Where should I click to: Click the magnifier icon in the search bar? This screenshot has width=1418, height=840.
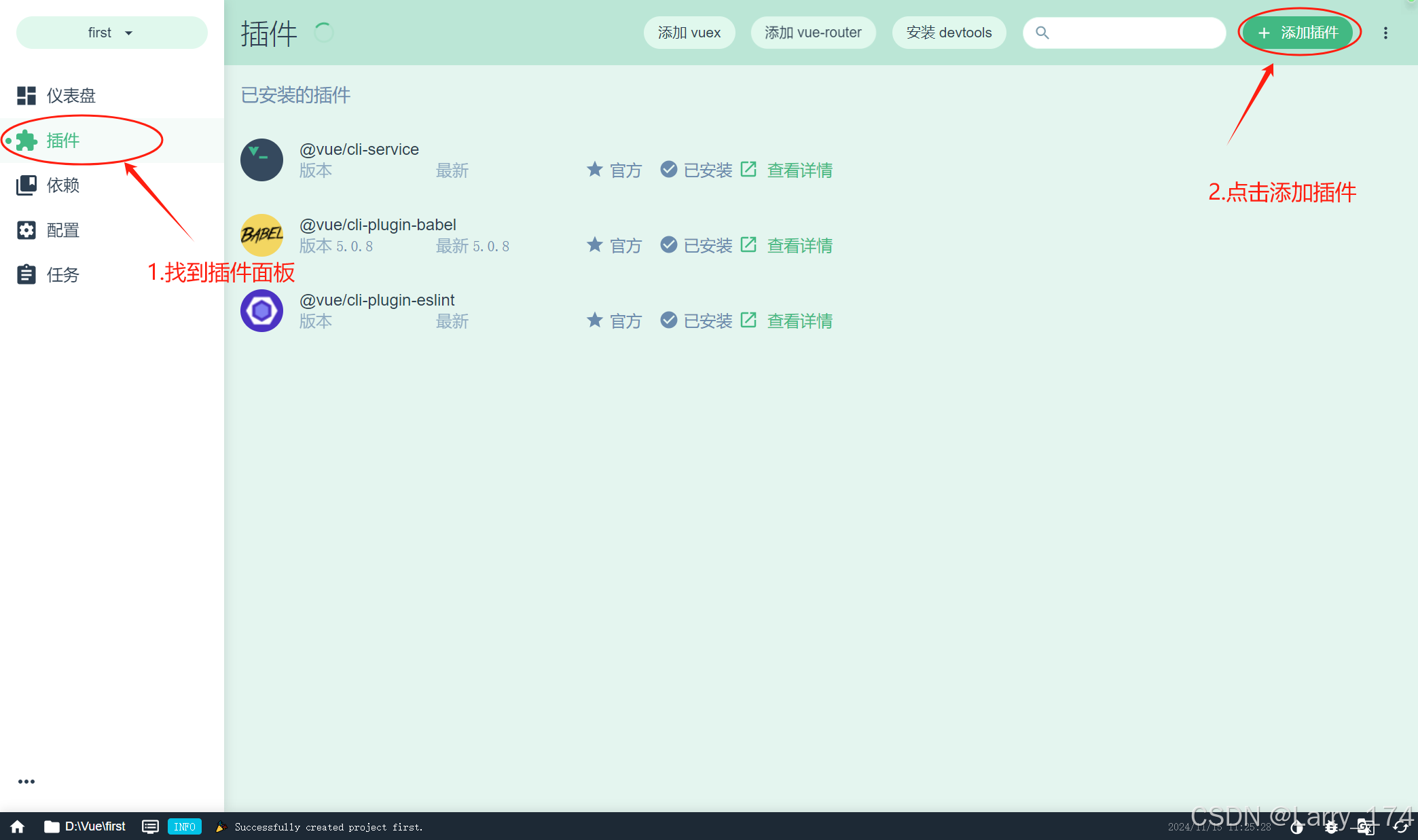coord(1042,33)
